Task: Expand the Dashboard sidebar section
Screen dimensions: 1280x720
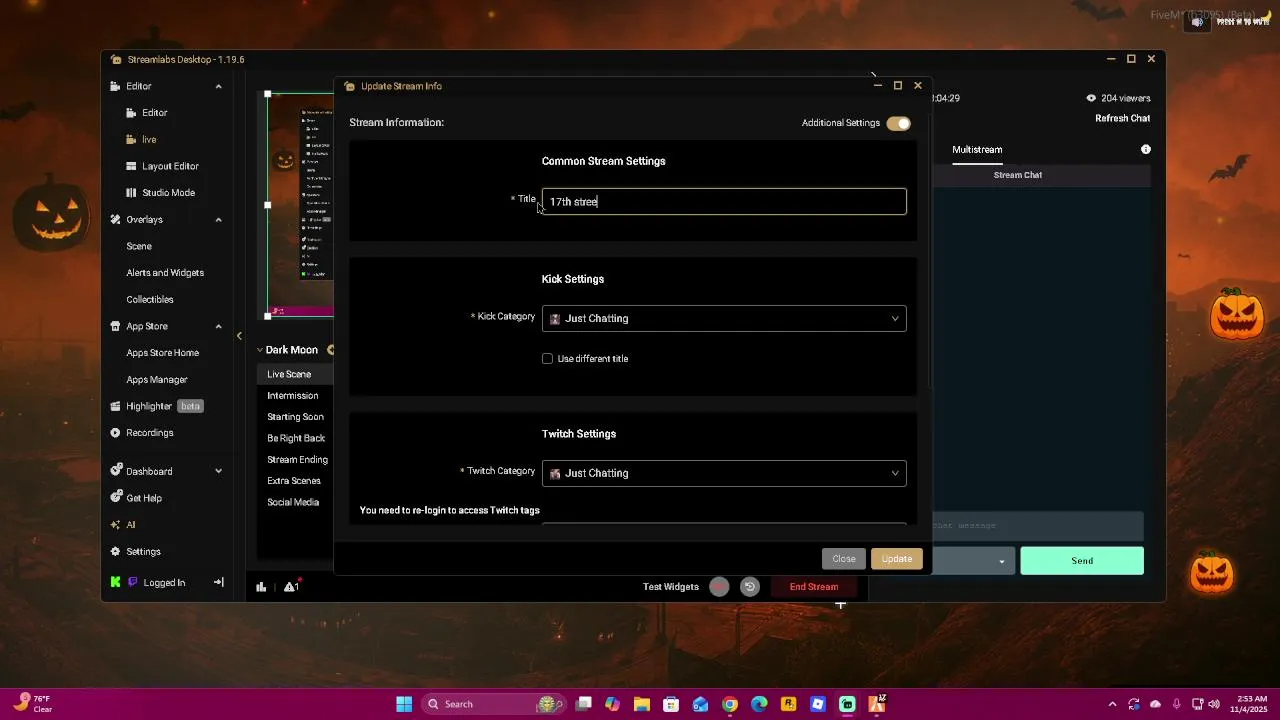Action: click(x=219, y=471)
